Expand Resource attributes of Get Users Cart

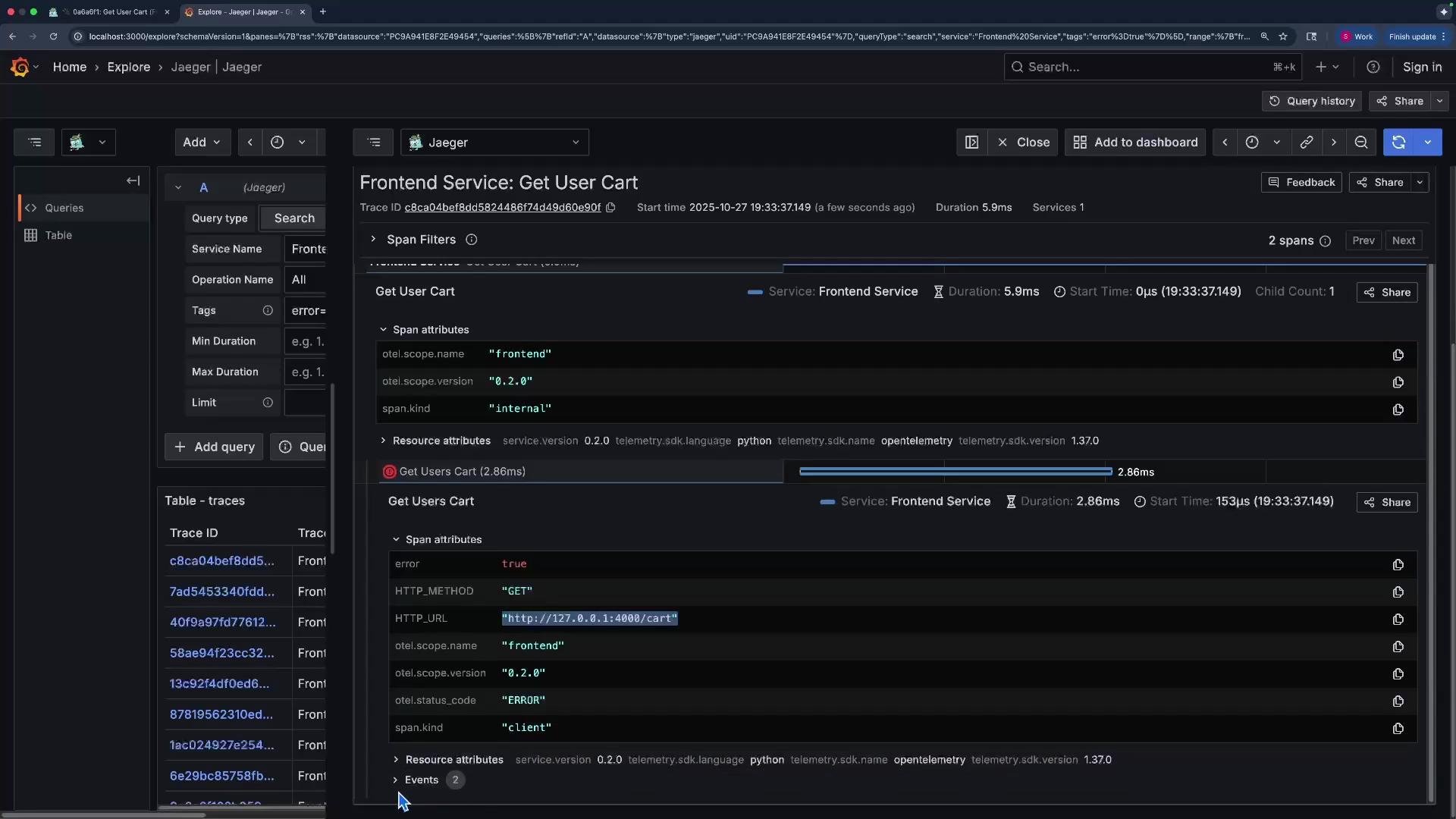pos(396,759)
